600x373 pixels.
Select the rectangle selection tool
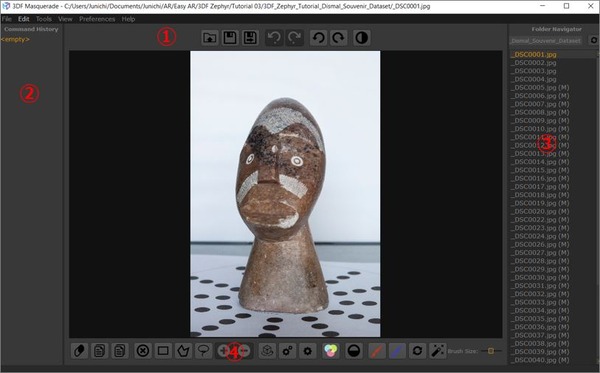pyautogui.click(x=163, y=350)
